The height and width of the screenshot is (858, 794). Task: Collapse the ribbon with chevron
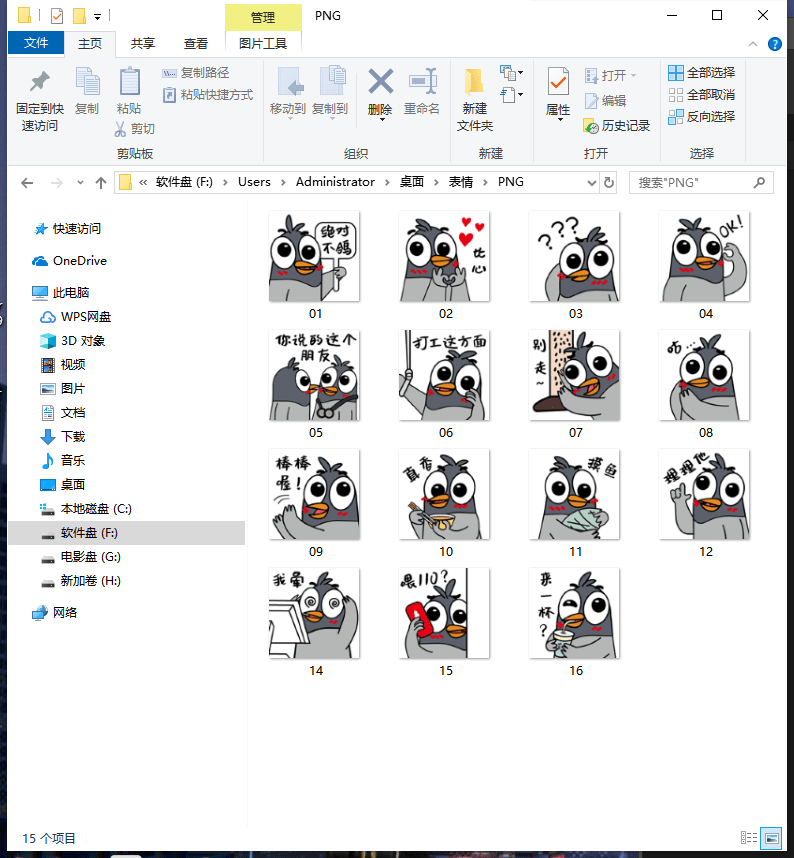[x=753, y=44]
